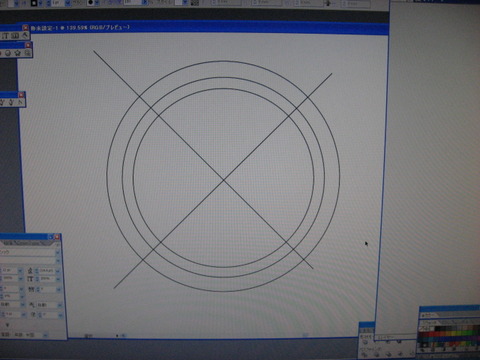The image size is (480, 360).
Task: Close the pen tools tearoff palette
Action: 21,95
